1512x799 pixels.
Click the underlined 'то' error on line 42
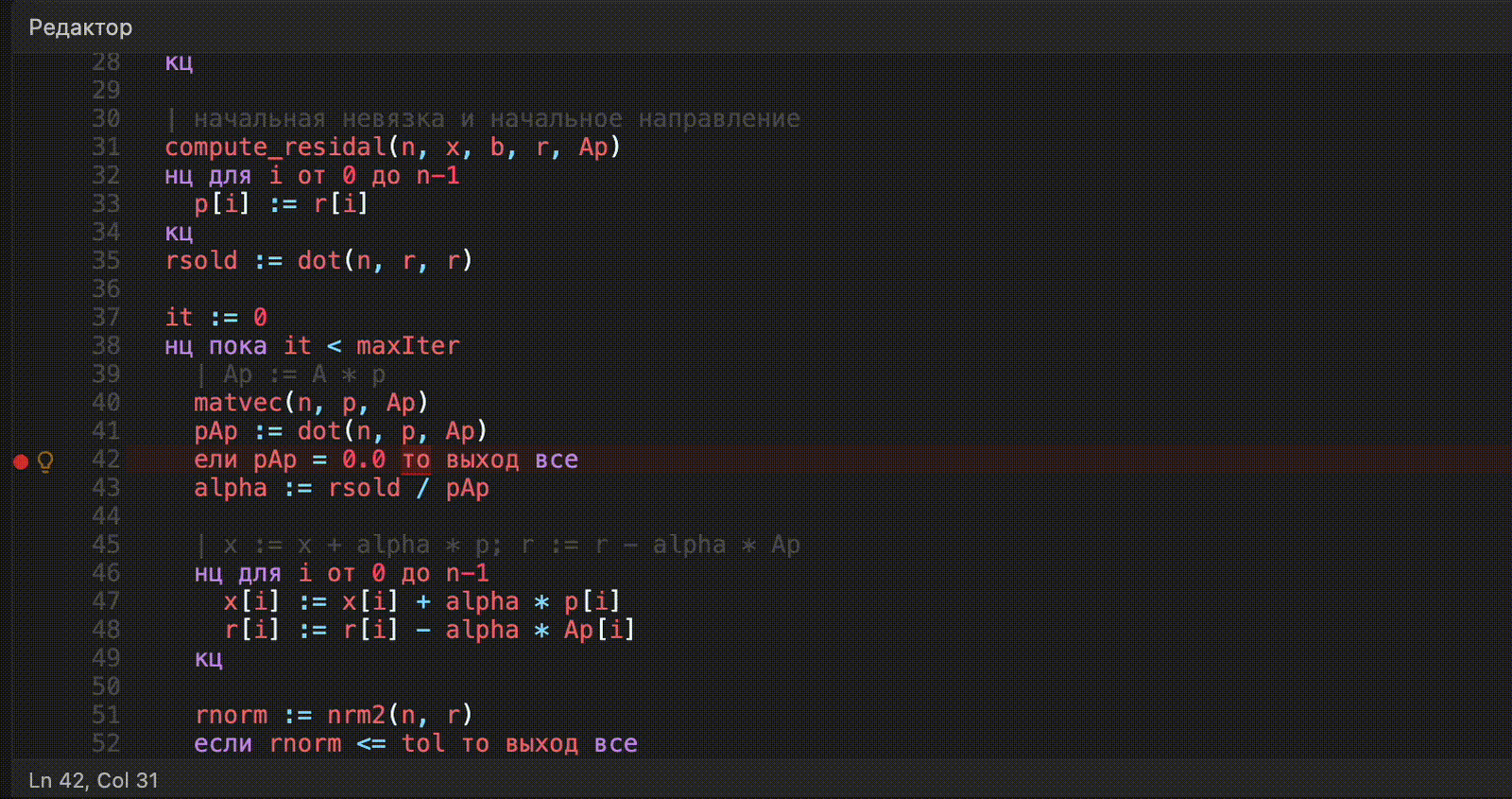click(416, 460)
